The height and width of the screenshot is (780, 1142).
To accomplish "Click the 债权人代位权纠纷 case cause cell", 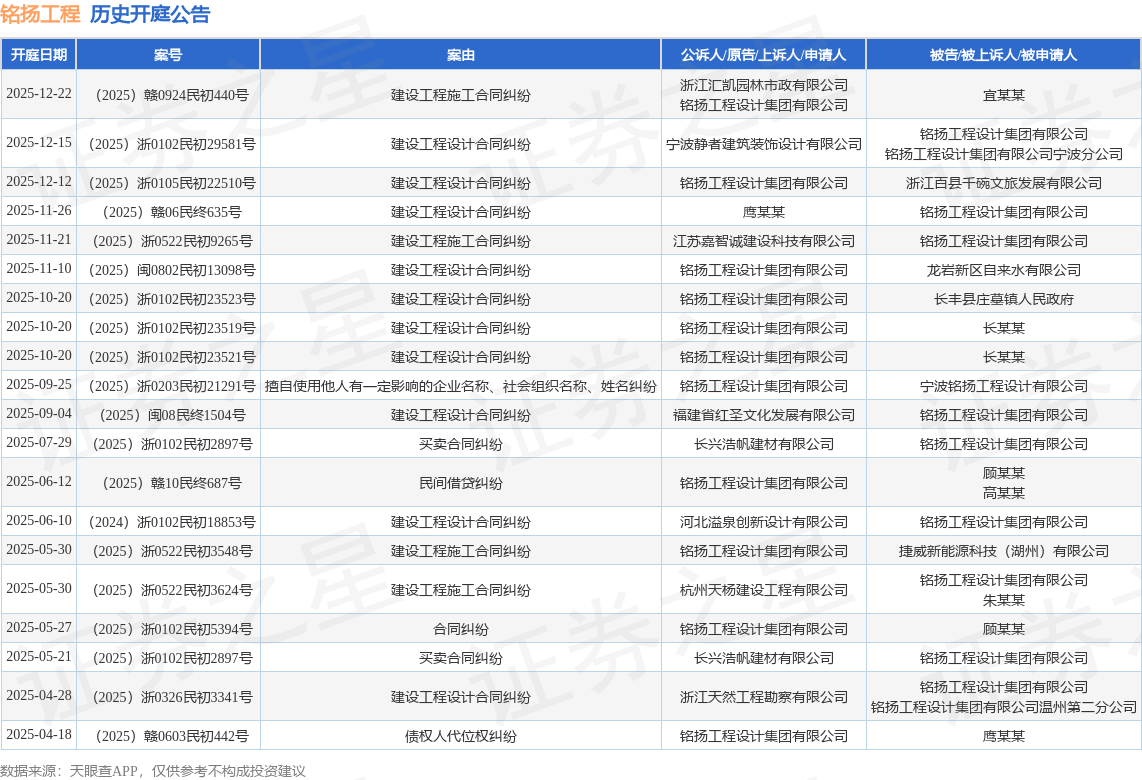I will 460,736.
